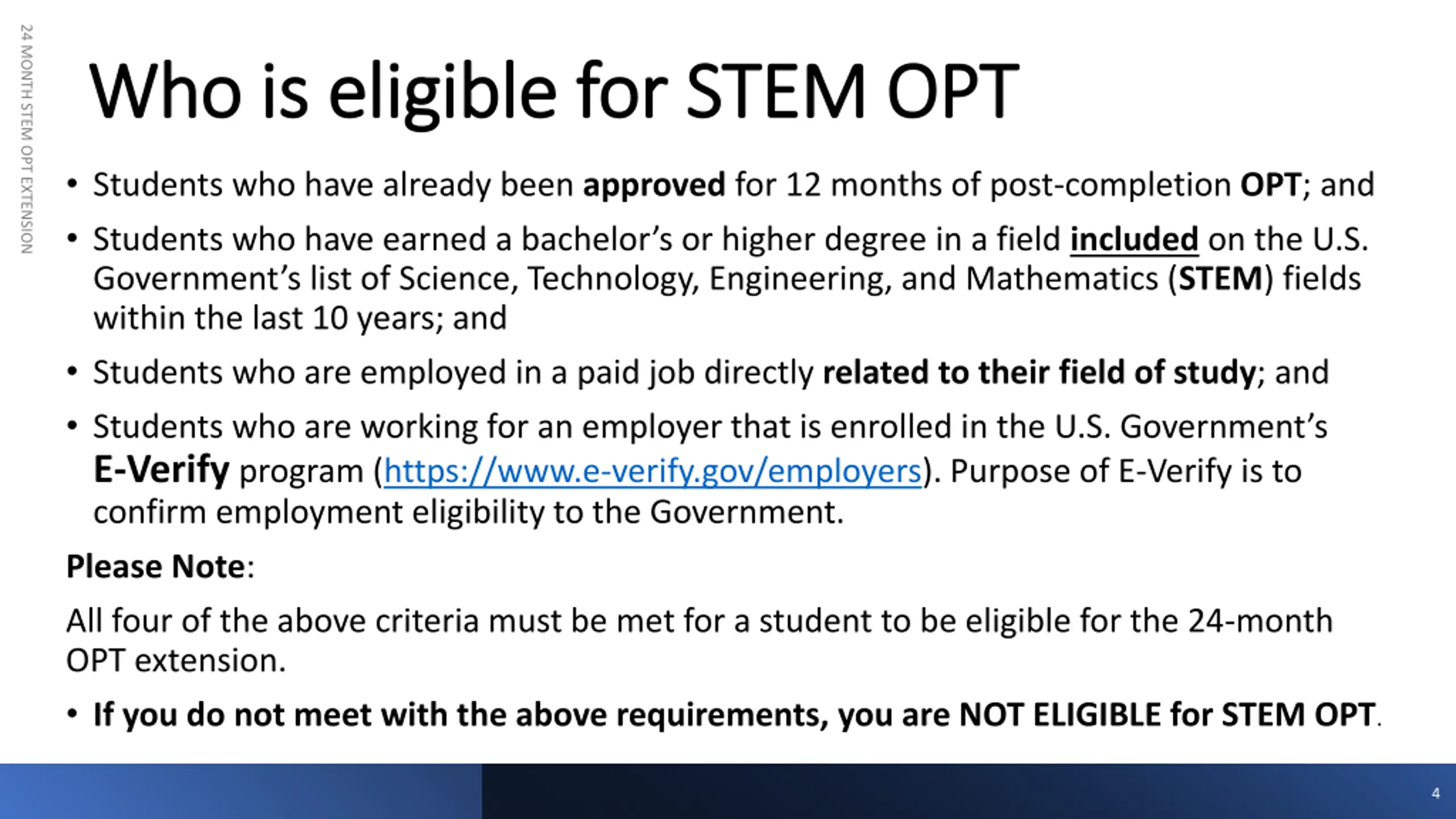Click the bold 'OPT' in first bullet
Viewport: 1456px width, 819px height.
coord(1271,185)
